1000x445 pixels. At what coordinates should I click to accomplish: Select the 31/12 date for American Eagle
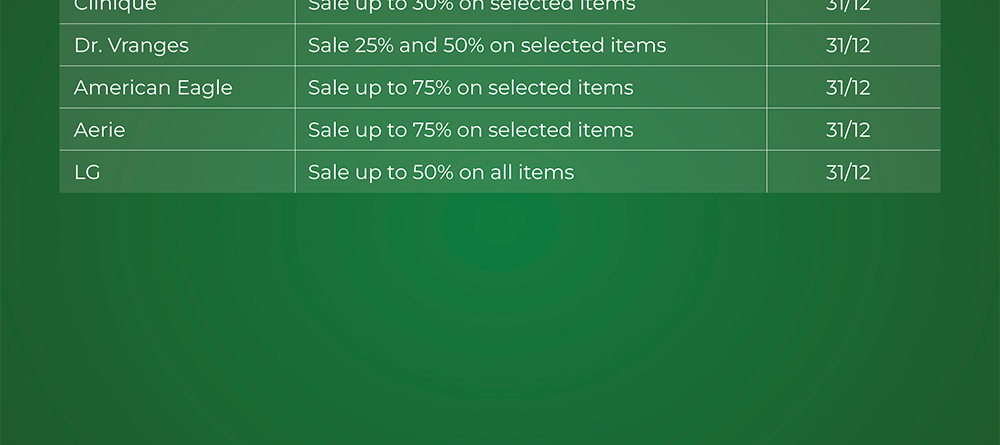coord(848,88)
